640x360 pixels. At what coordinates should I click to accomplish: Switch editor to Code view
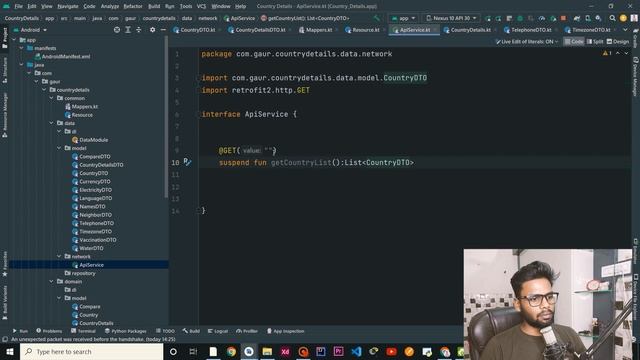pos(574,42)
